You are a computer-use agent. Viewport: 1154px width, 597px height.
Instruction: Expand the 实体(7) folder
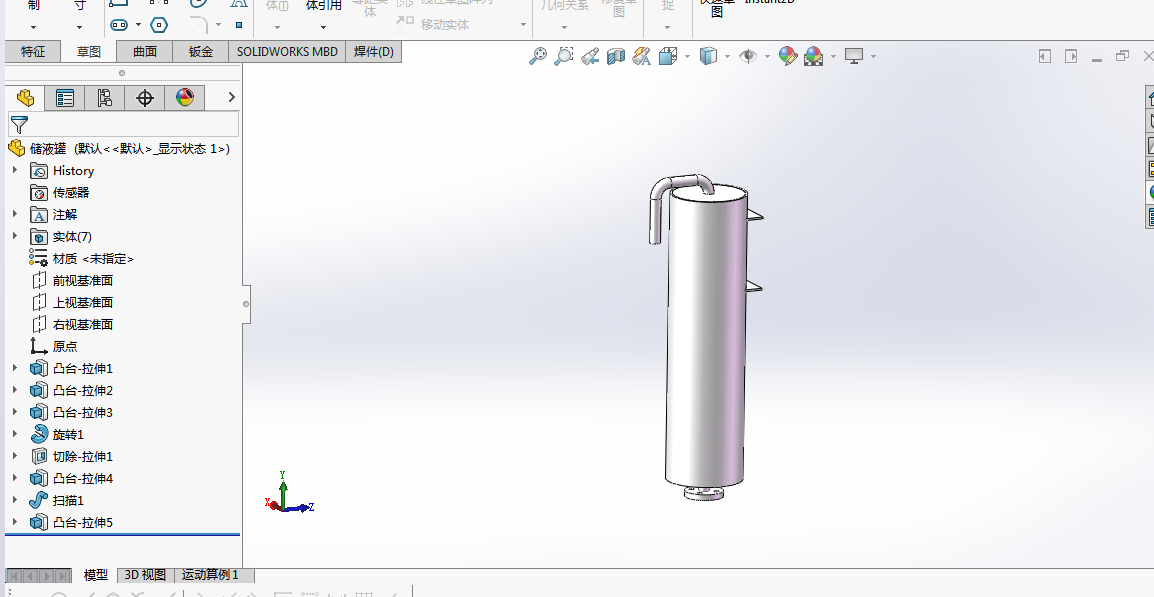[x=15, y=236]
